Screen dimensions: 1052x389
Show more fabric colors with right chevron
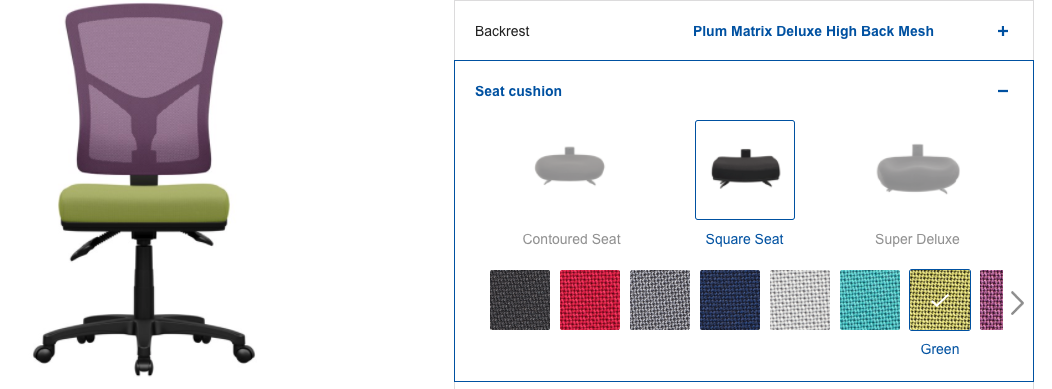click(x=1018, y=303)
